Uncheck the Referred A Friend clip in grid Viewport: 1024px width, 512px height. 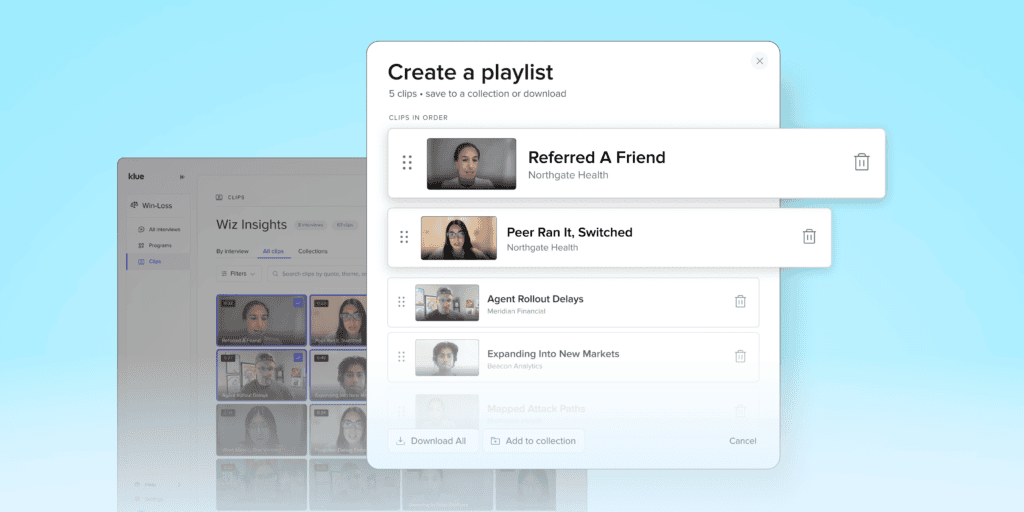298,302
